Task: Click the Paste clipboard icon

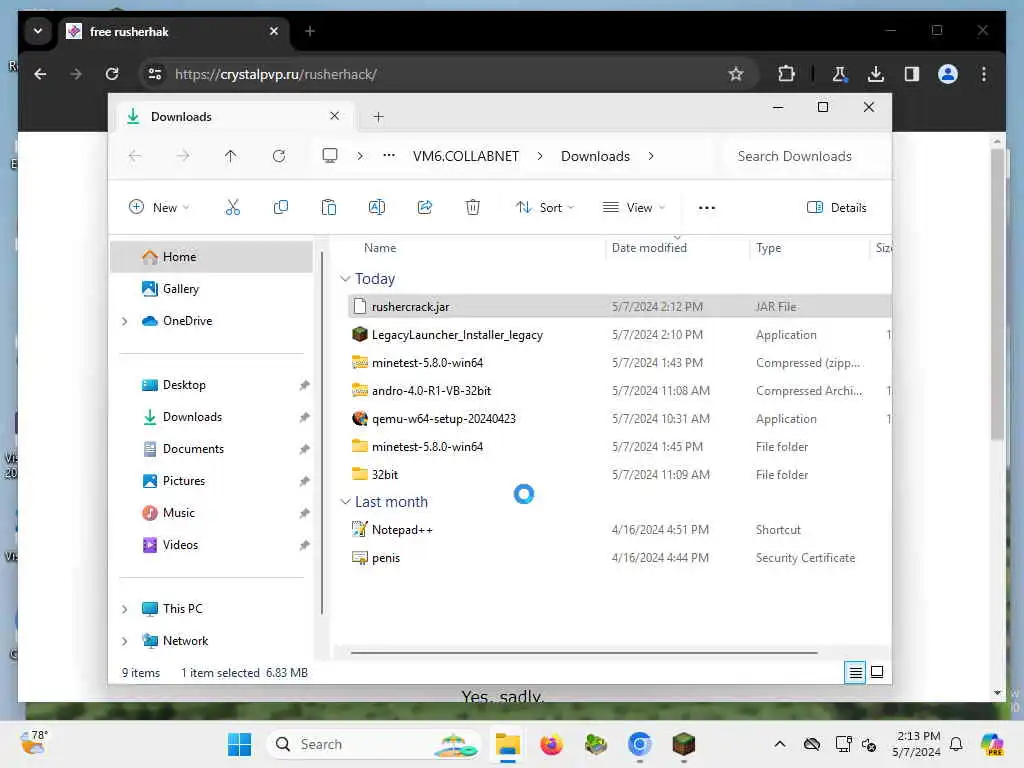Action: coord(328,208)
